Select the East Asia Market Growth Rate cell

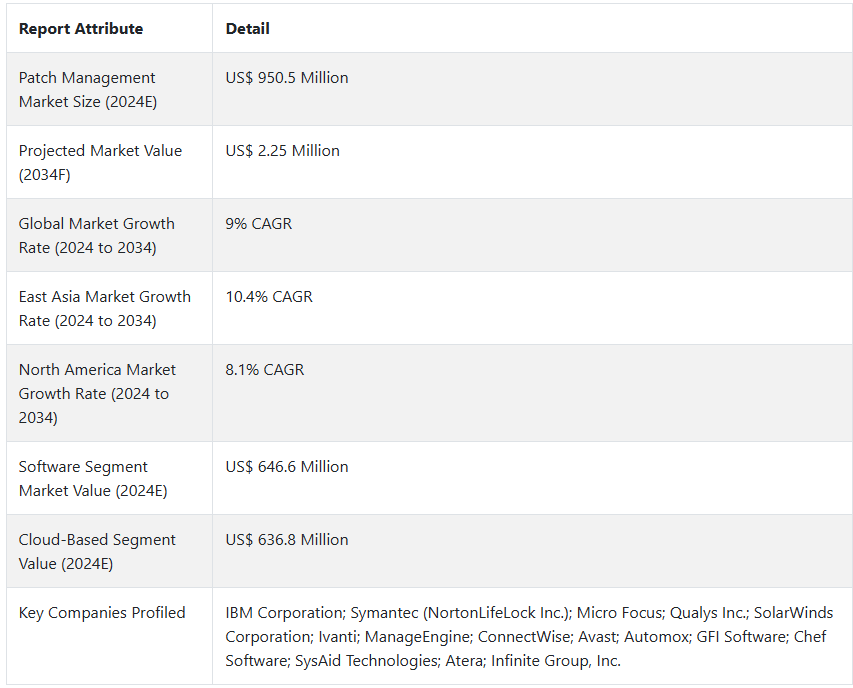point(105,309)
